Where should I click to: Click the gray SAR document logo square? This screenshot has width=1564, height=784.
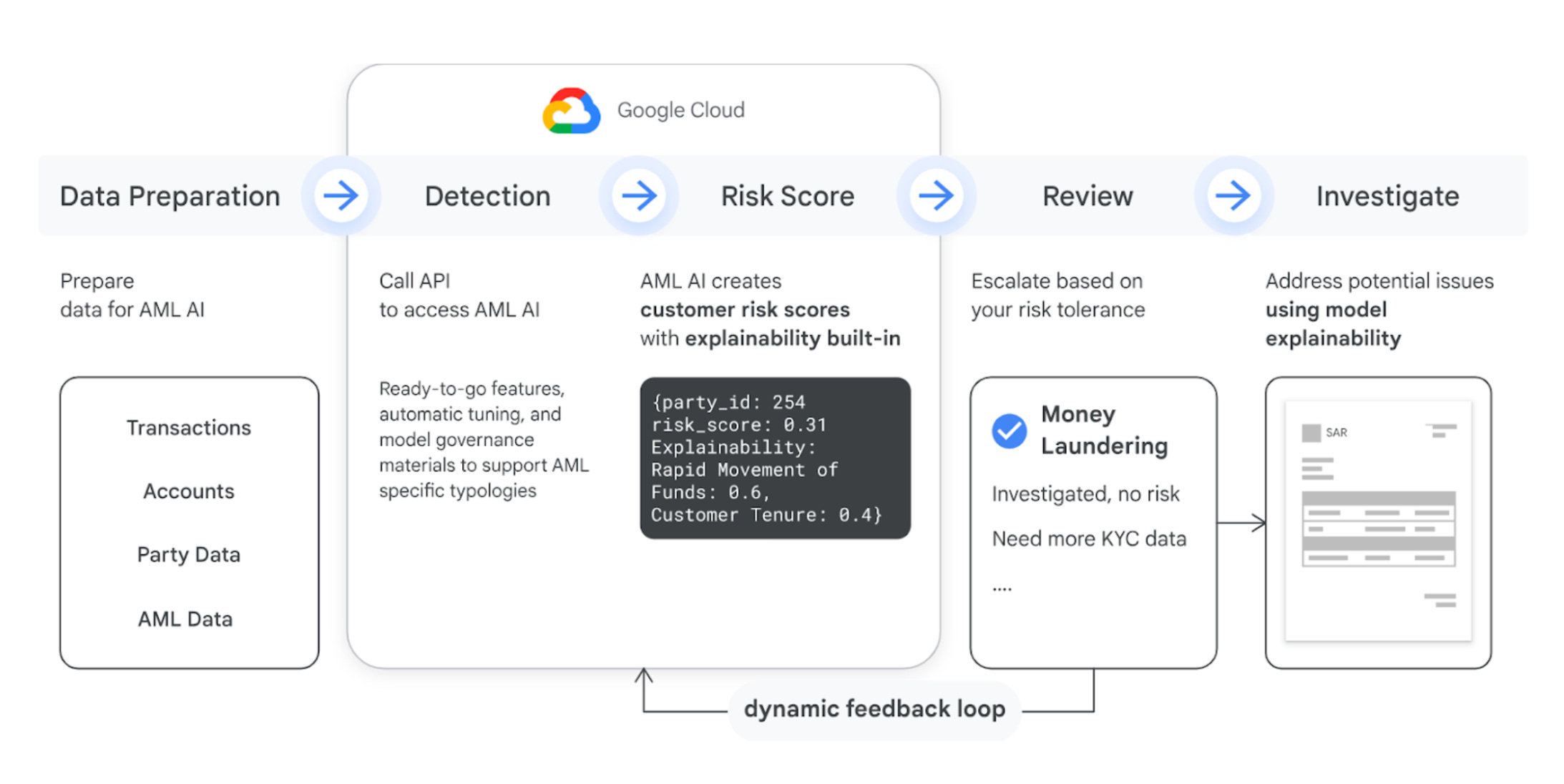1311,433
